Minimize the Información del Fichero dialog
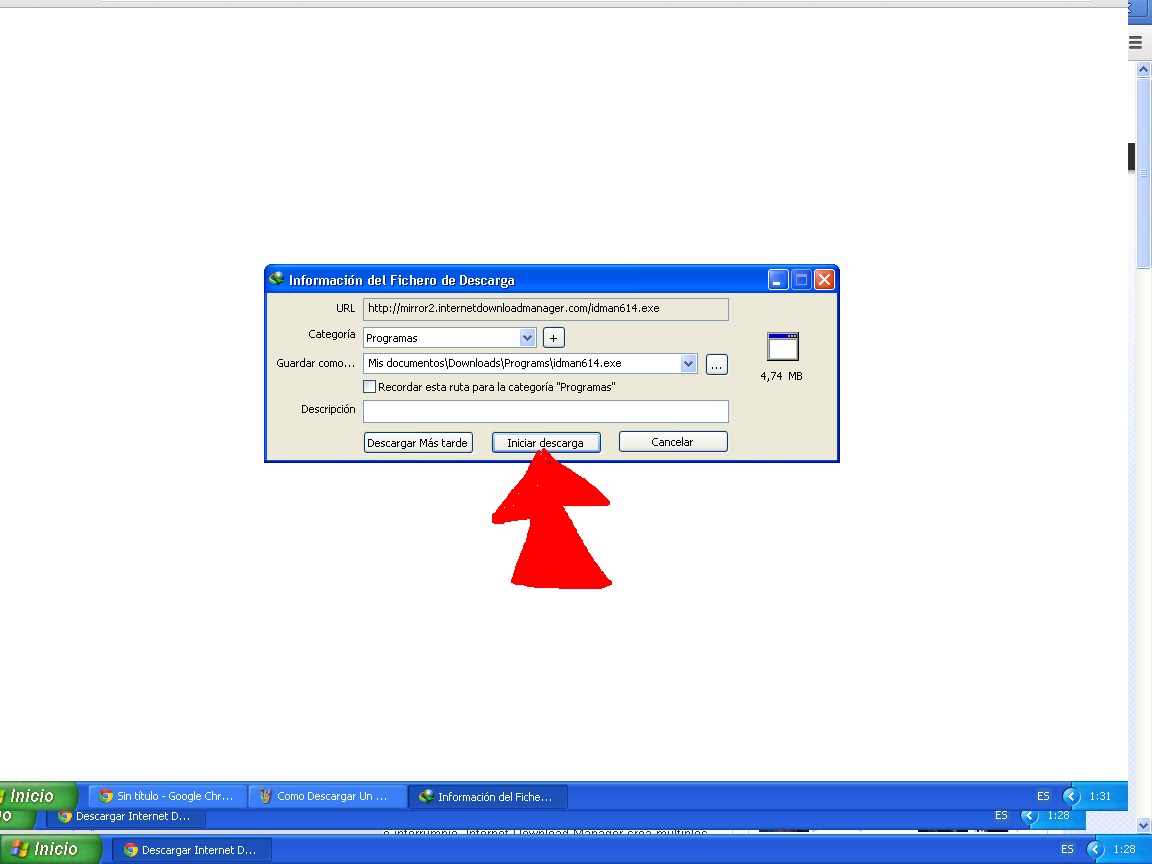This screenshot has height=864, width=1152. (x=778, y=280)
